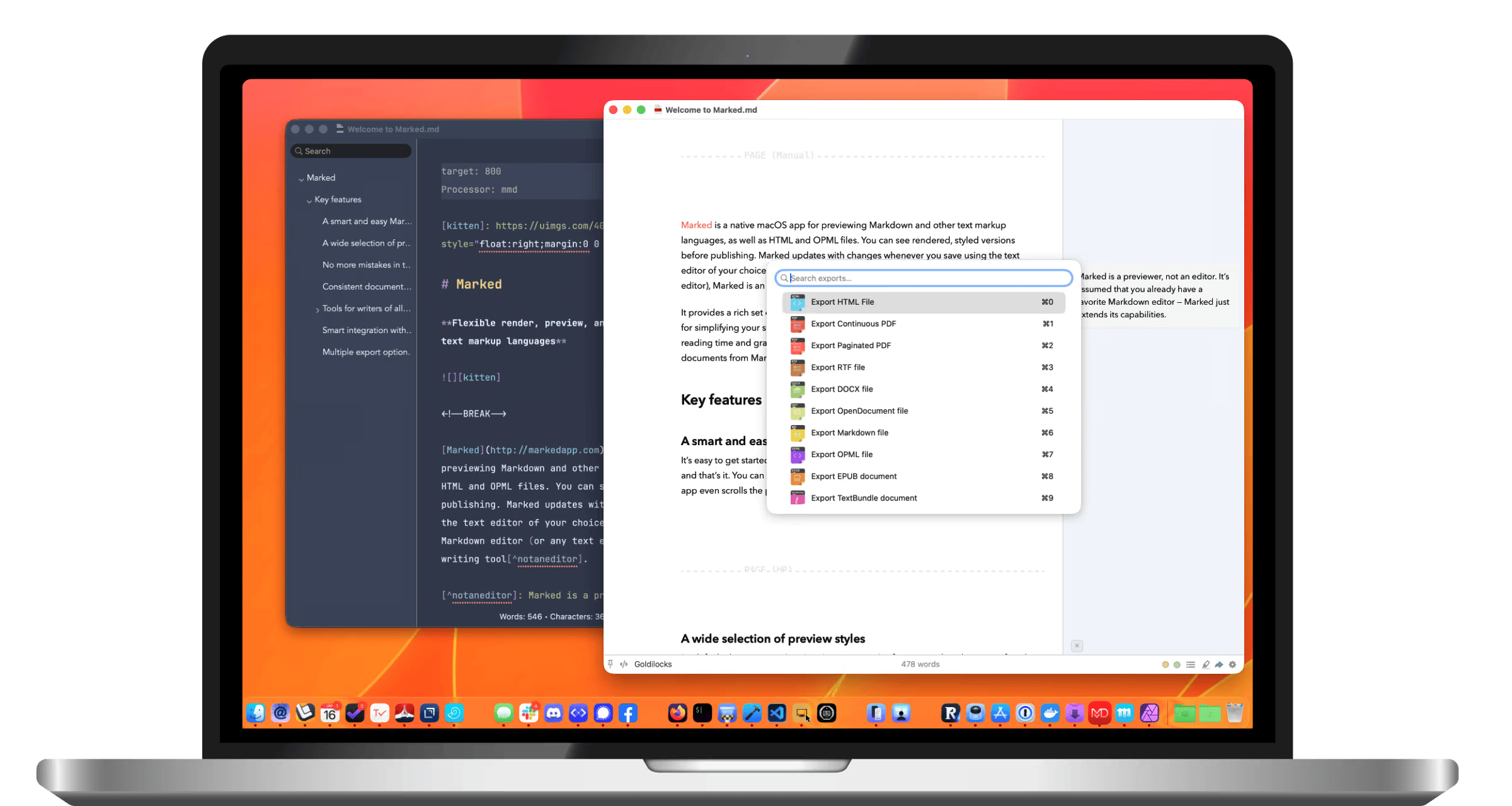Screen dimensions: 1512x806
Task: Open Terminal from the Dock
Action: tap(702, 713)
